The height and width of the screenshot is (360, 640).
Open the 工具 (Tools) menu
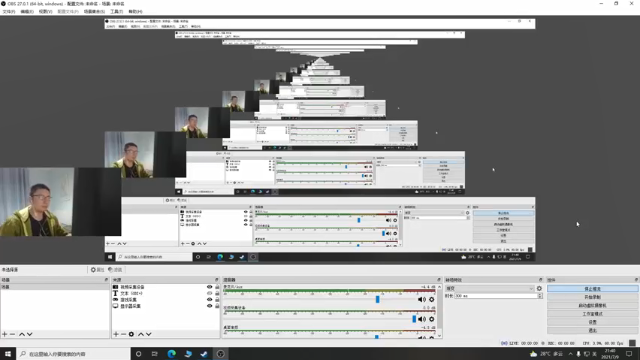click(x=116, y=11)
